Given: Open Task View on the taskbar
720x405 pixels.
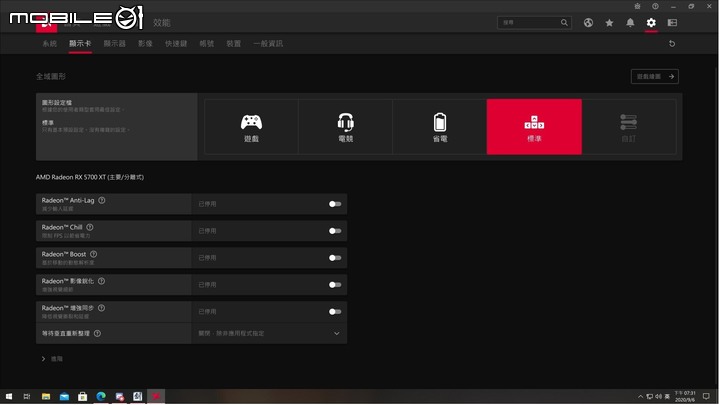Looking at the screenshot, I should pos(27,396).
